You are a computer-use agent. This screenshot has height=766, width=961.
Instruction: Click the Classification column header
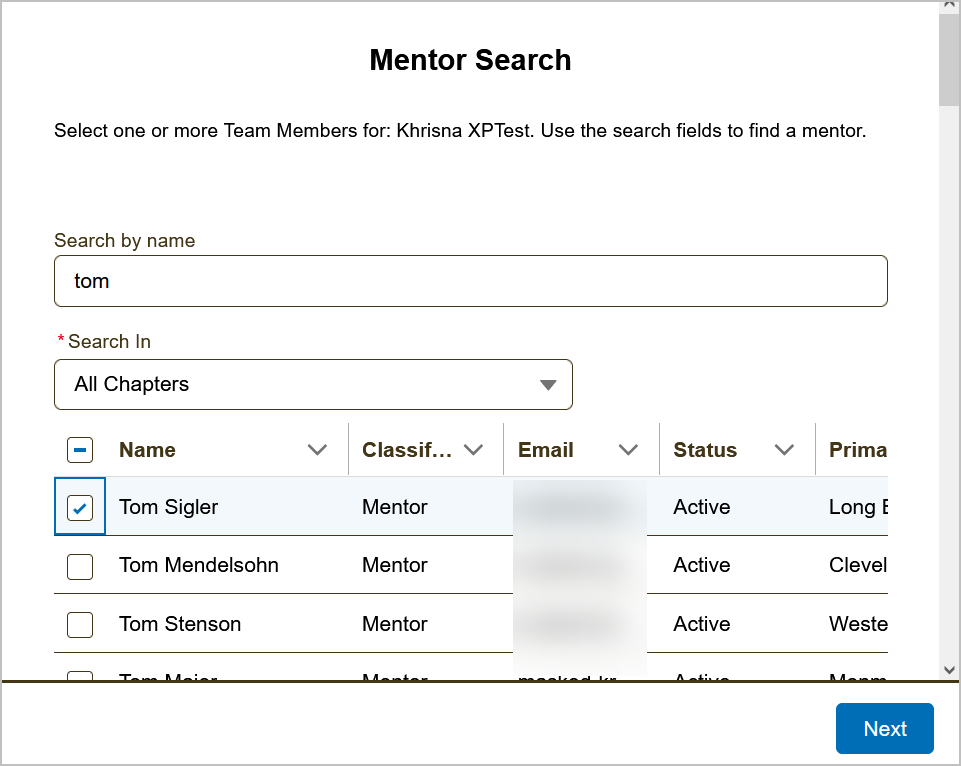407,450
